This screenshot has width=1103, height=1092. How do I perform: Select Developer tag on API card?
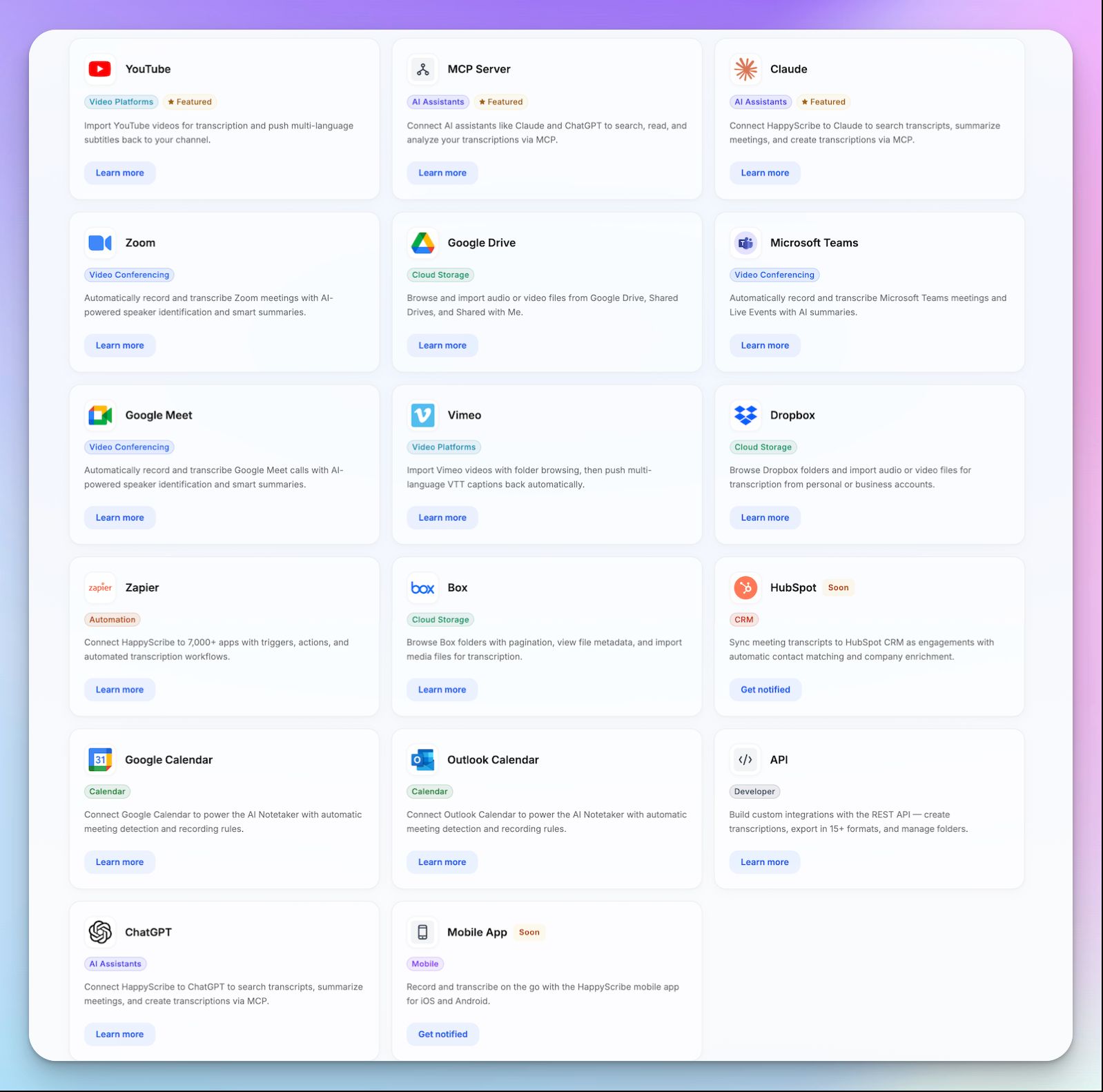(x=754, y=792)
